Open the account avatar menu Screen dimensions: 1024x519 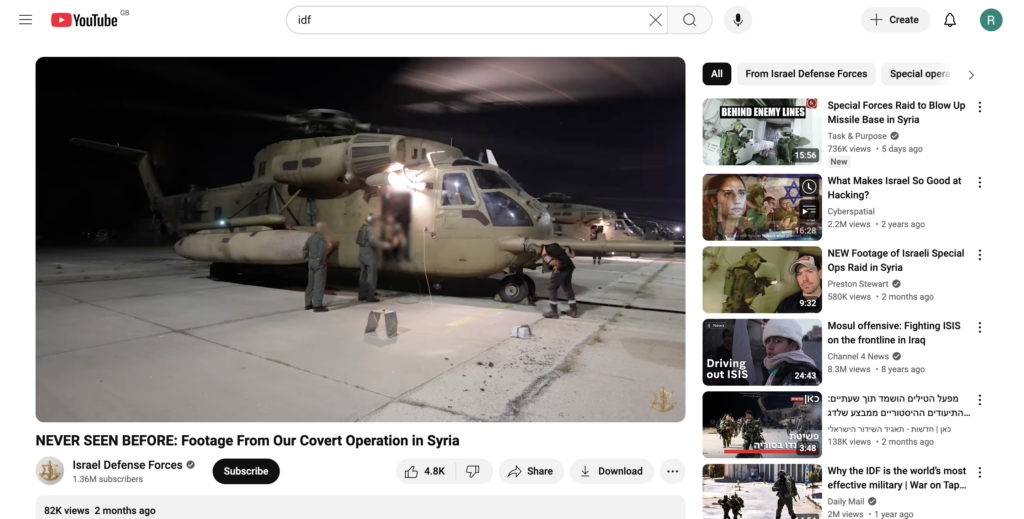click(990, 20)
